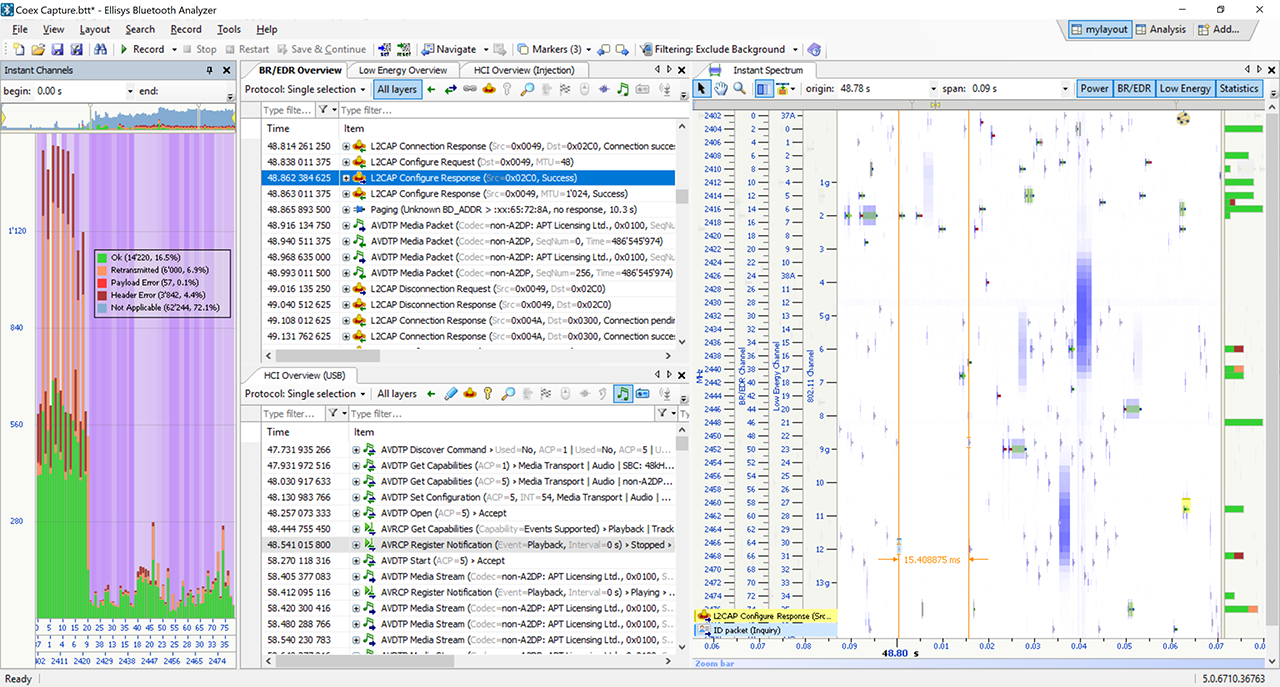Toggle the Low Energy spectrum display
The image size is (1280, 687).
click(x=1185, y=88)
